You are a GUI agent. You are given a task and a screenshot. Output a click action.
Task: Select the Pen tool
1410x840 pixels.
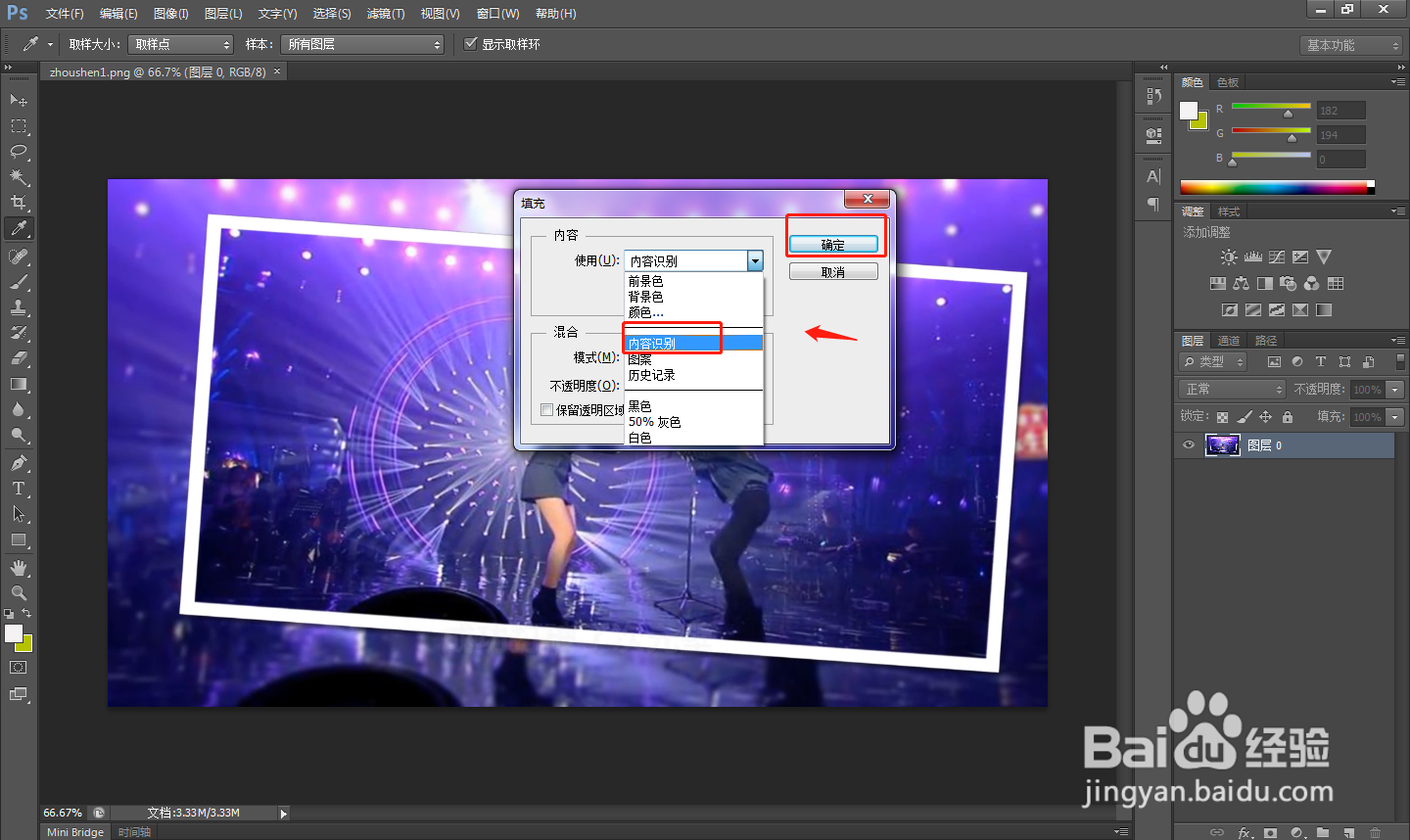19,463
